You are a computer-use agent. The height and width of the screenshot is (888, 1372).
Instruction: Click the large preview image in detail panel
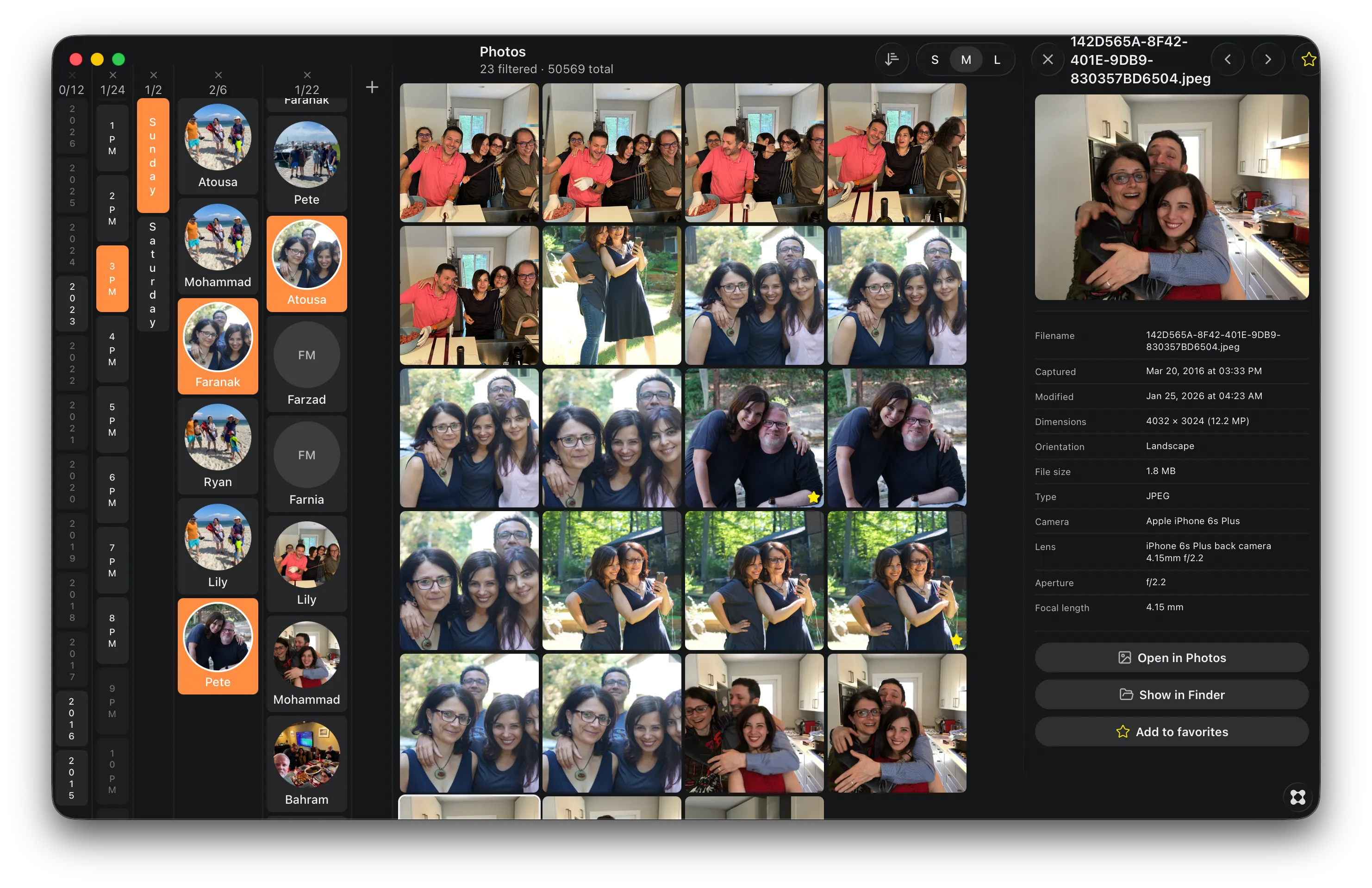click(x=1172, y=197)
